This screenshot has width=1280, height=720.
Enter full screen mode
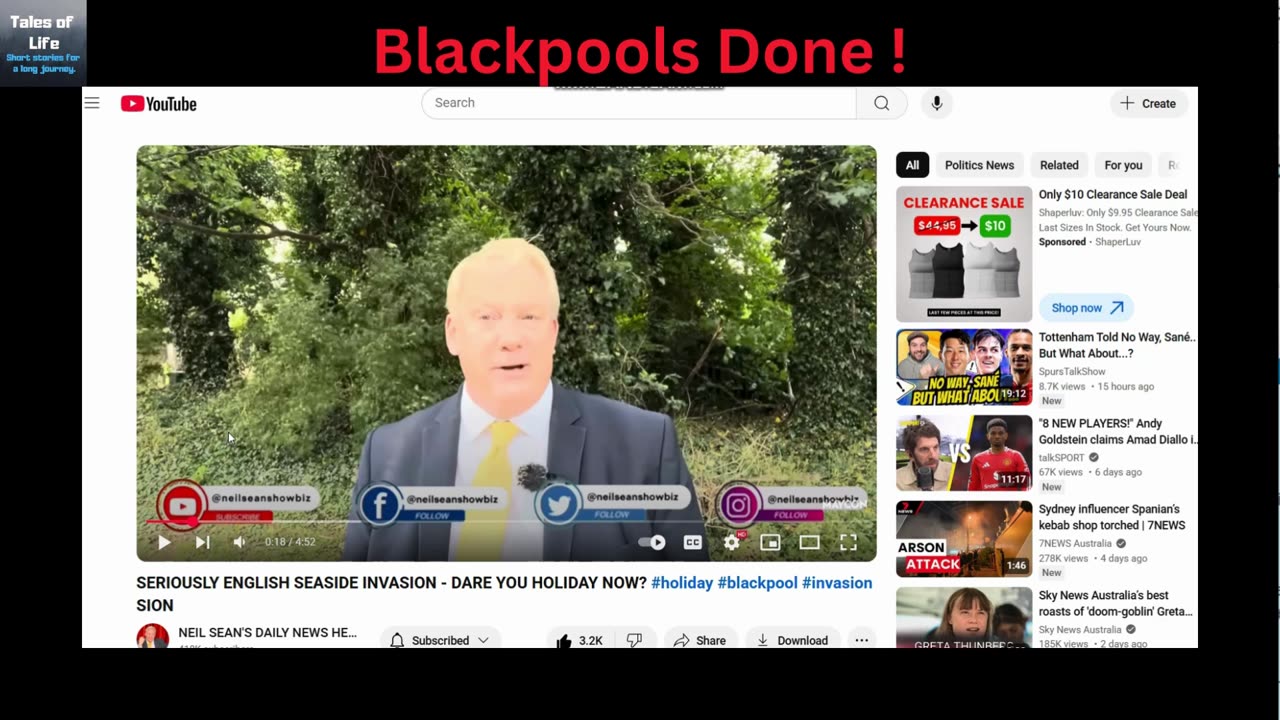click(848, 542)
